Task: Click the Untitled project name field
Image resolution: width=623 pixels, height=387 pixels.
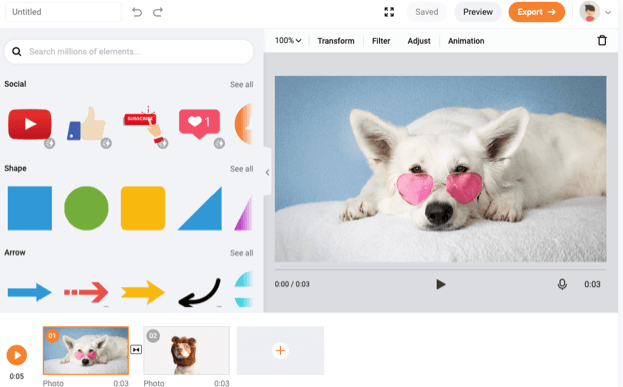Action: (x=63, y=12)
